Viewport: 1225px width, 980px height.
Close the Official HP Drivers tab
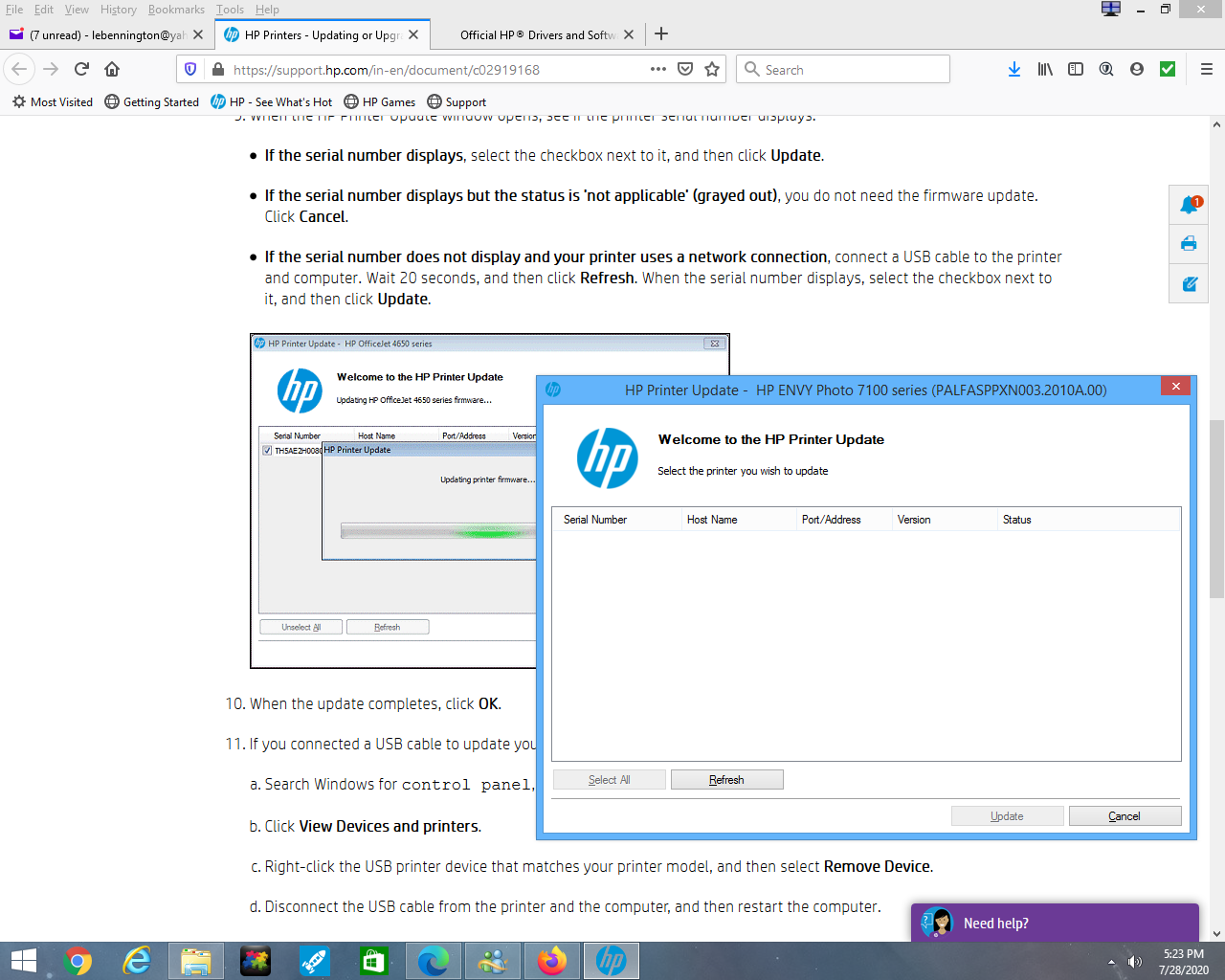(629, 34)
